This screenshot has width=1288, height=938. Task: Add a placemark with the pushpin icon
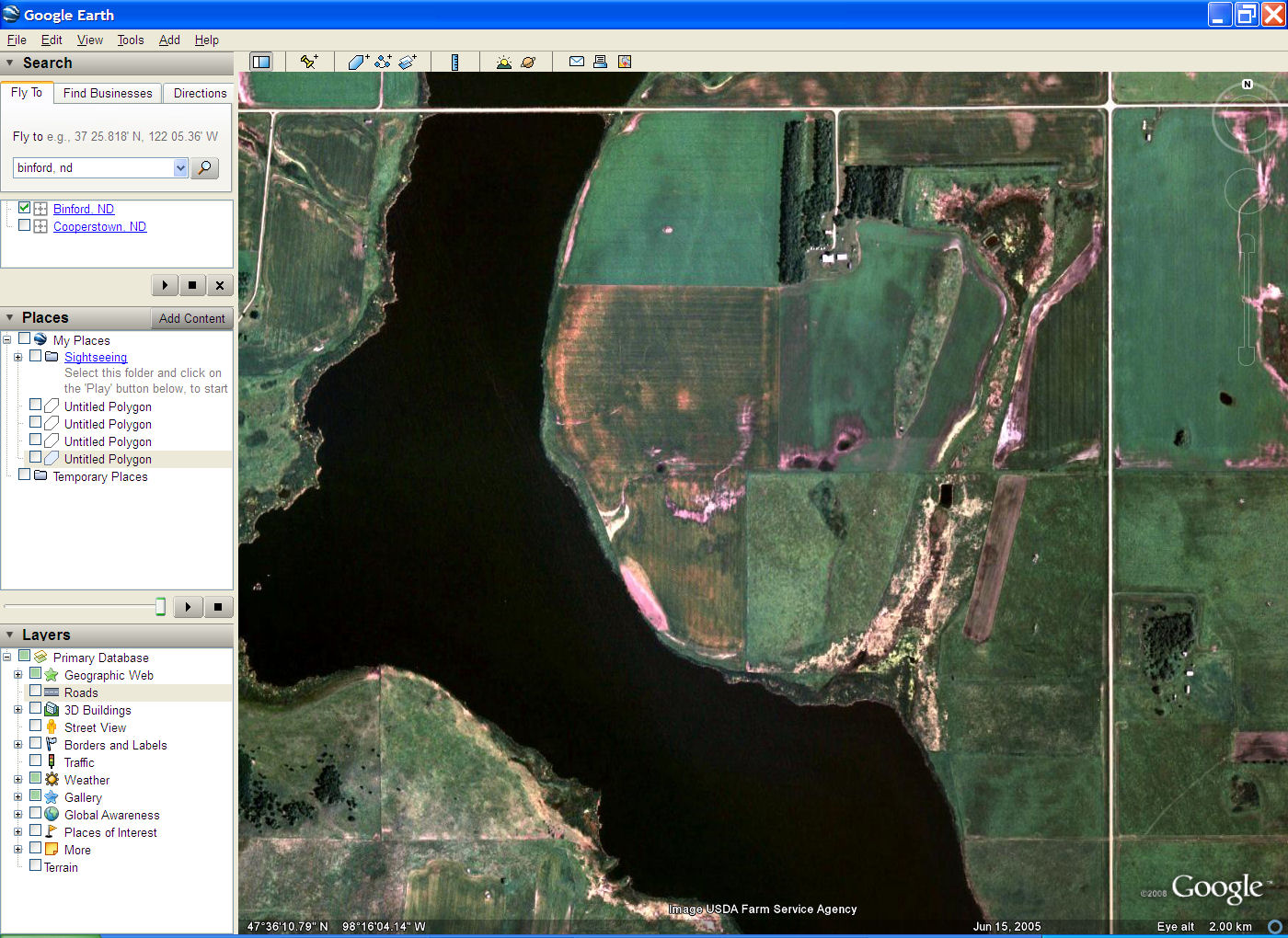point(309,62)
